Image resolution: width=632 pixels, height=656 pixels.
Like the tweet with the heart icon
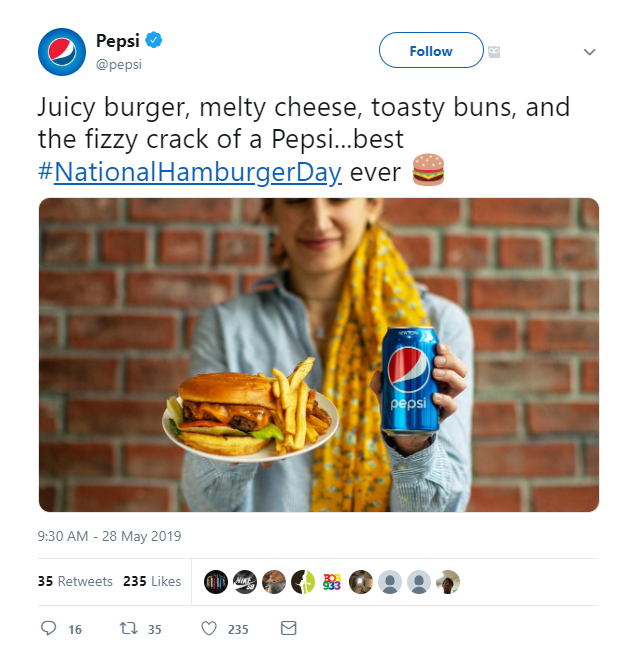click(209, 629)
